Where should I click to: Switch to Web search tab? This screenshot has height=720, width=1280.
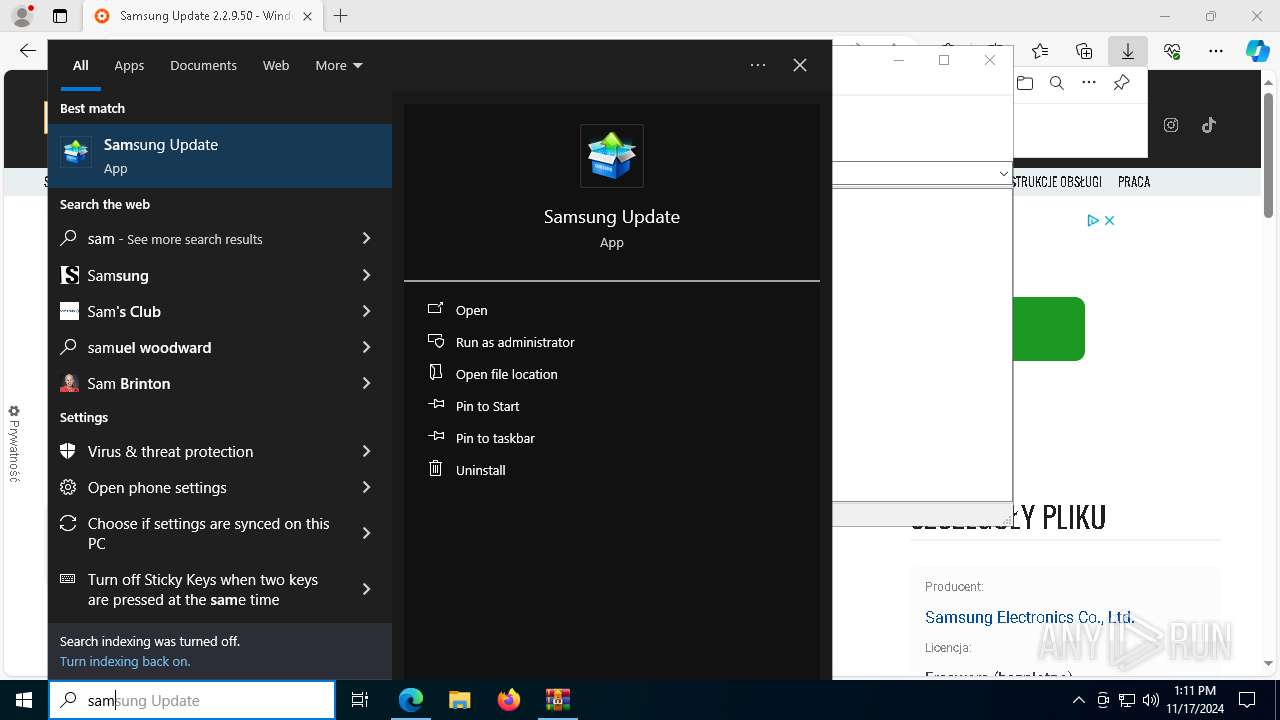tap(276, 65)
